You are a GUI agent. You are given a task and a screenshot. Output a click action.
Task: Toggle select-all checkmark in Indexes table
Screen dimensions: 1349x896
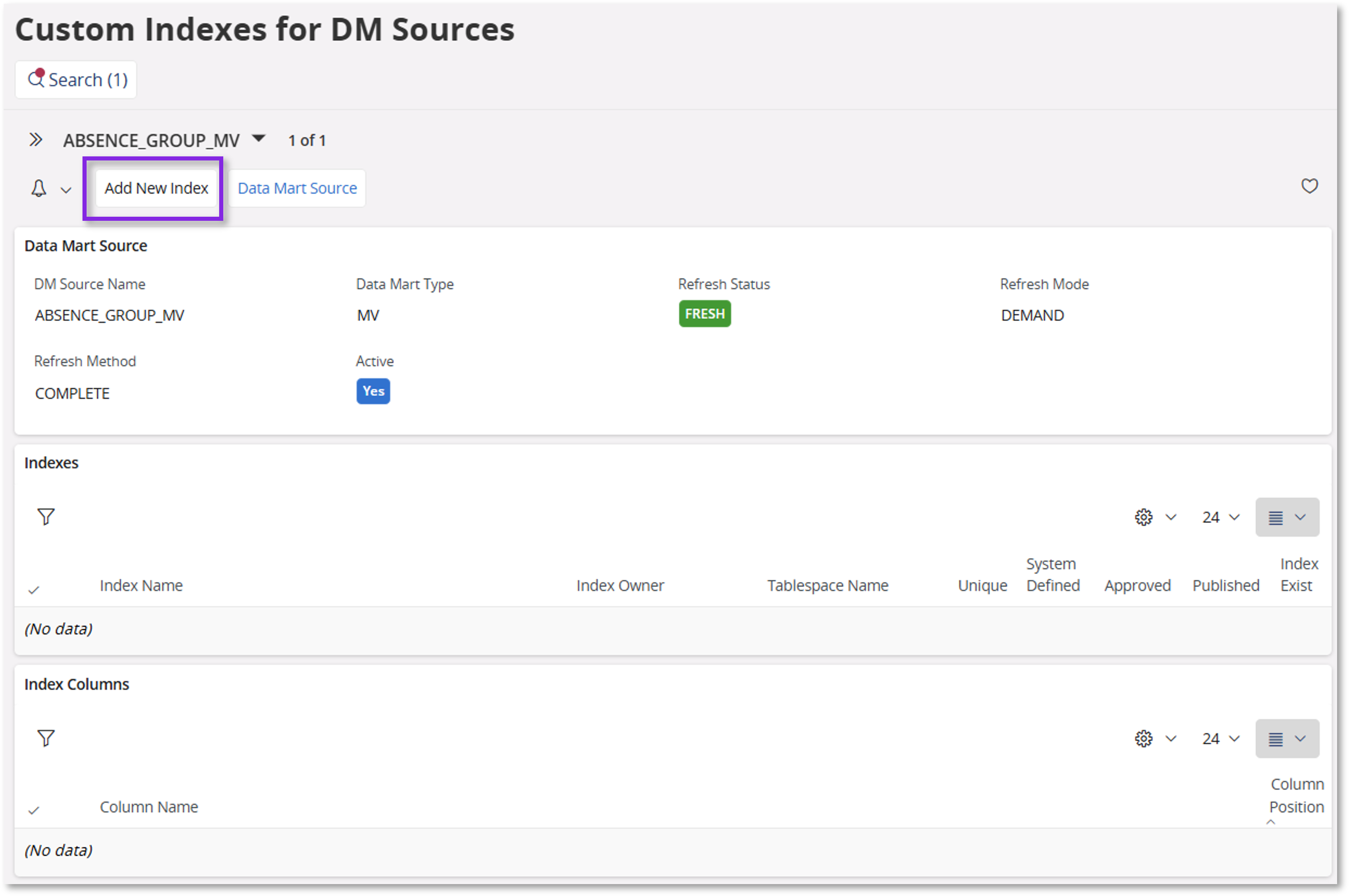click(x=34, y=590)
